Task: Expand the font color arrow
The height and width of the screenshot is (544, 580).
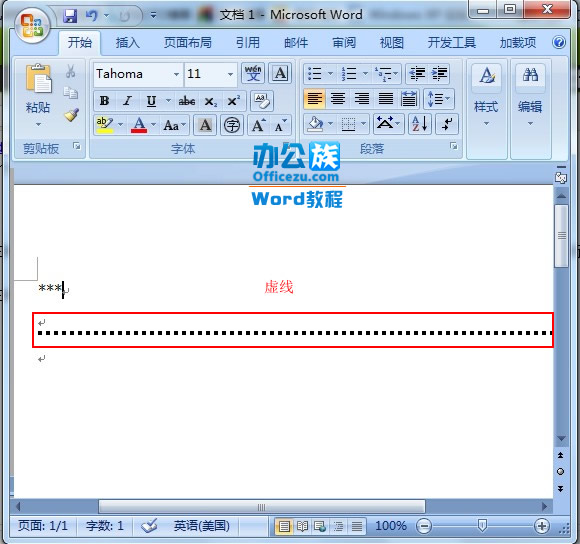Action: tap(153, 125)
